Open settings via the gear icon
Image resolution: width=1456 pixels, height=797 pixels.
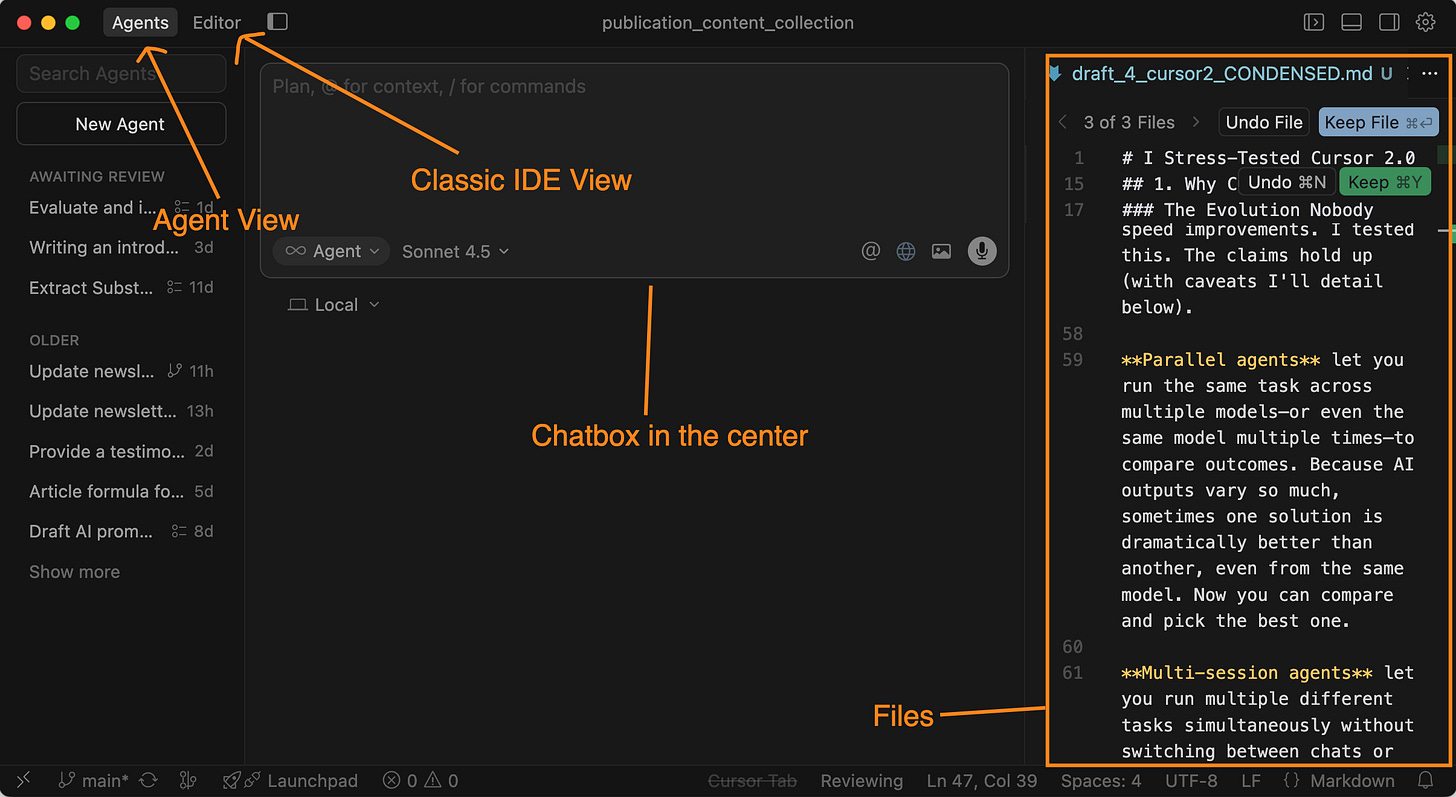1425,22
